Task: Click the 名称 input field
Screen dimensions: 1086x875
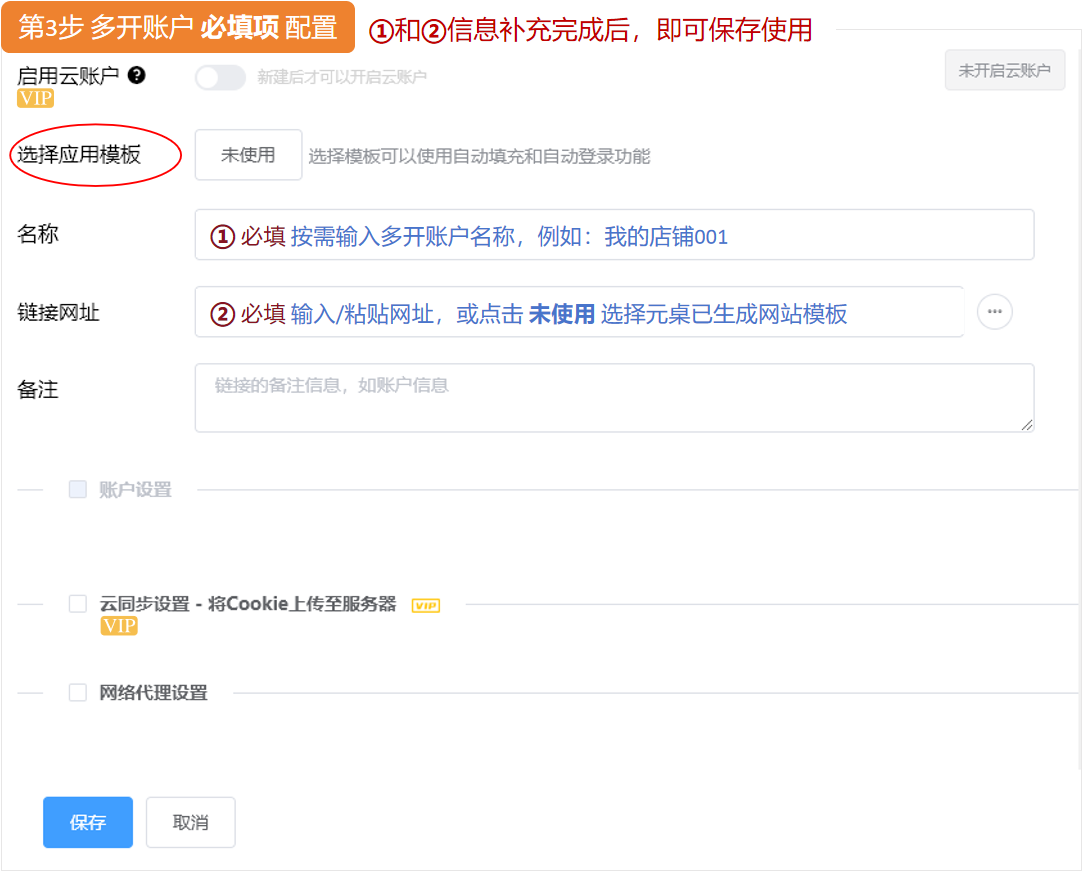Action: (614, 235)
